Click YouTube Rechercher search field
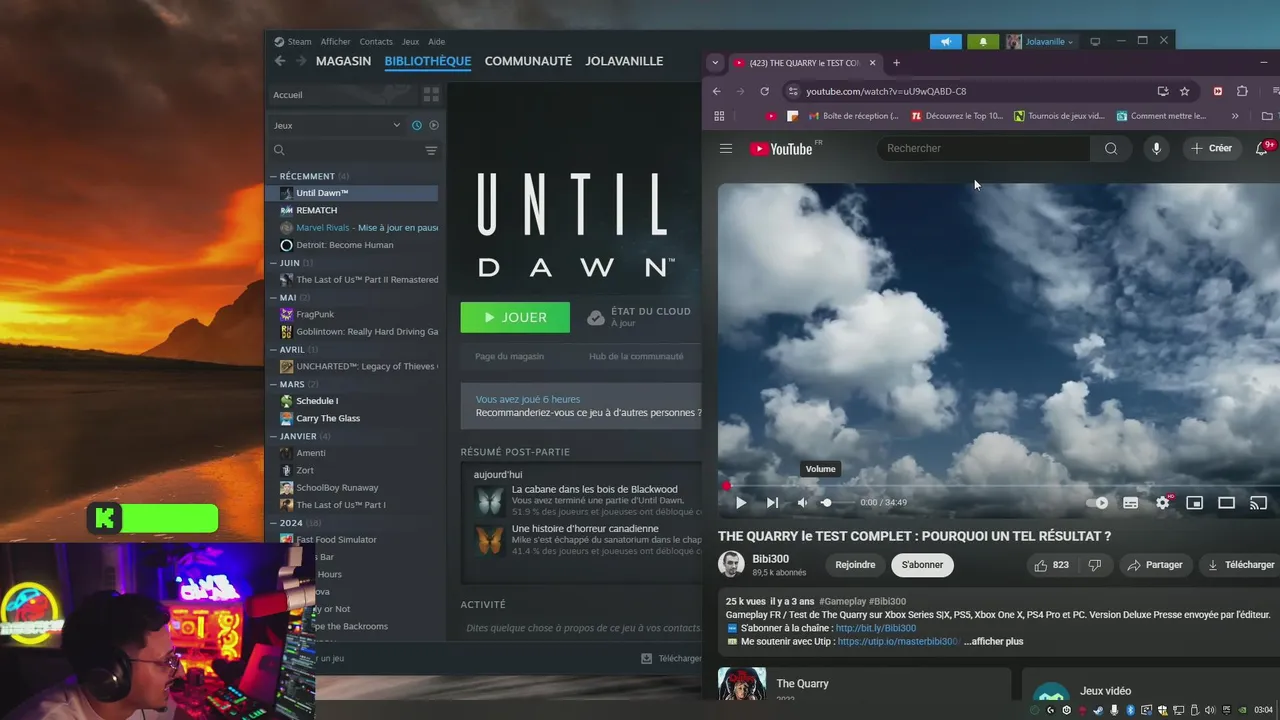1280x720 pixels. pyautogui.click(x=983, y=148)
